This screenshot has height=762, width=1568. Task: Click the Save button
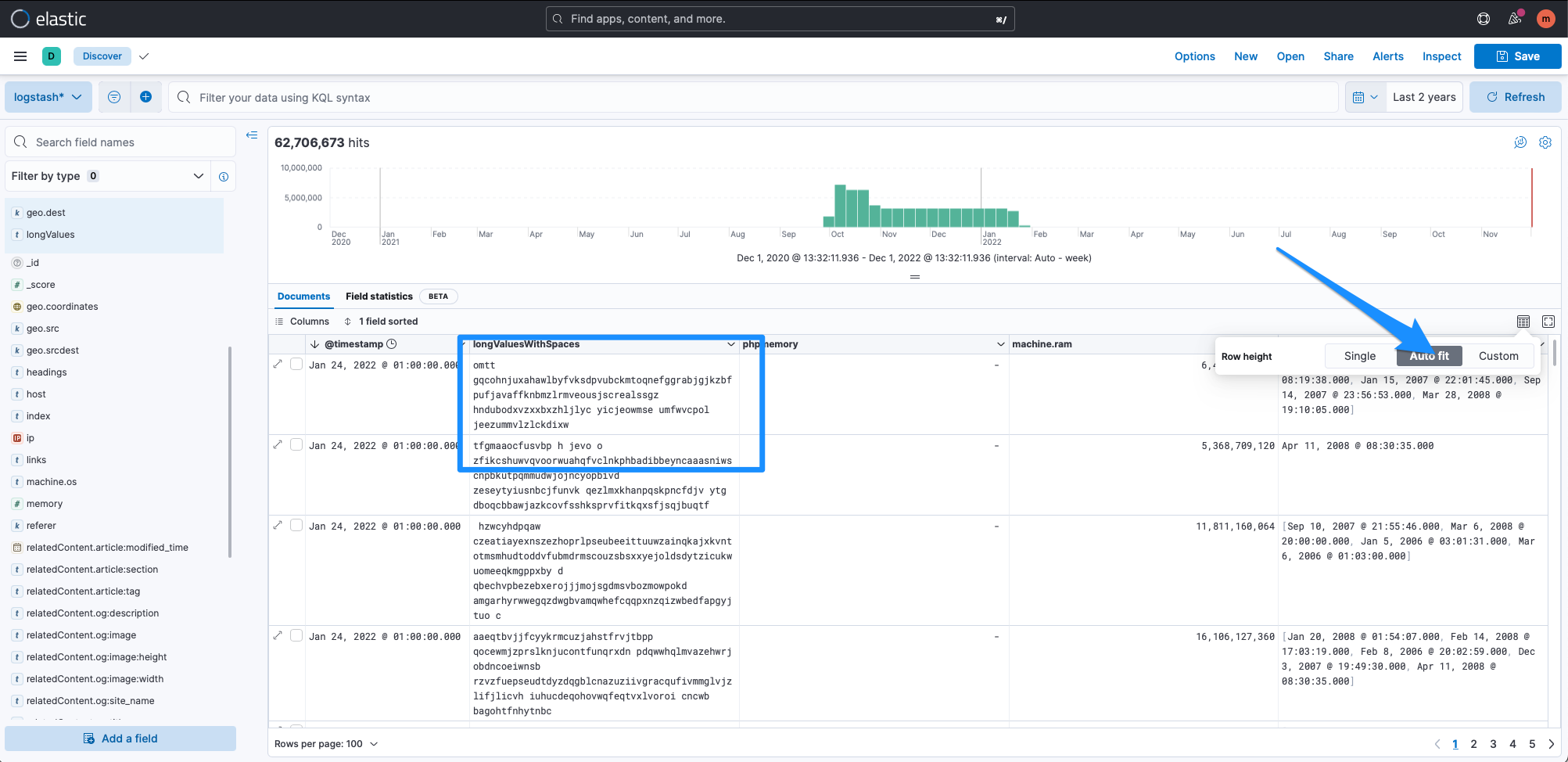click(1517, 56)
